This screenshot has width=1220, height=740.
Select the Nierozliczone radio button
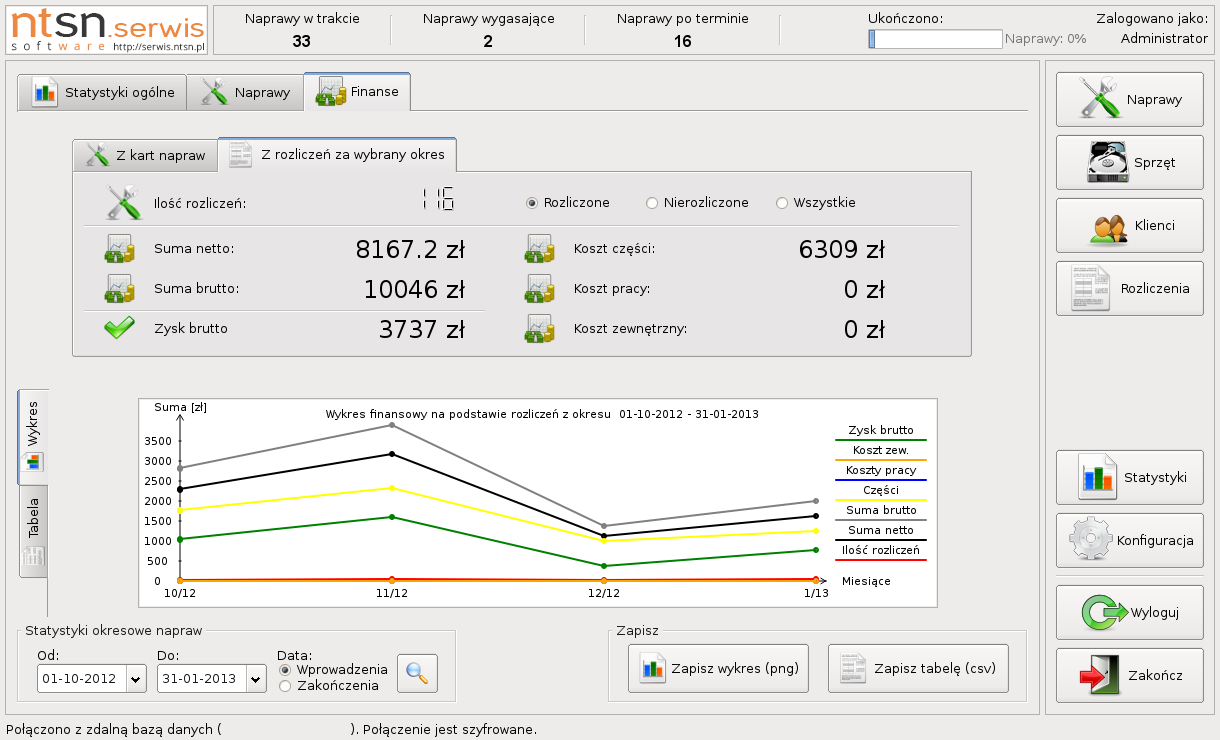tap(652, 203)
